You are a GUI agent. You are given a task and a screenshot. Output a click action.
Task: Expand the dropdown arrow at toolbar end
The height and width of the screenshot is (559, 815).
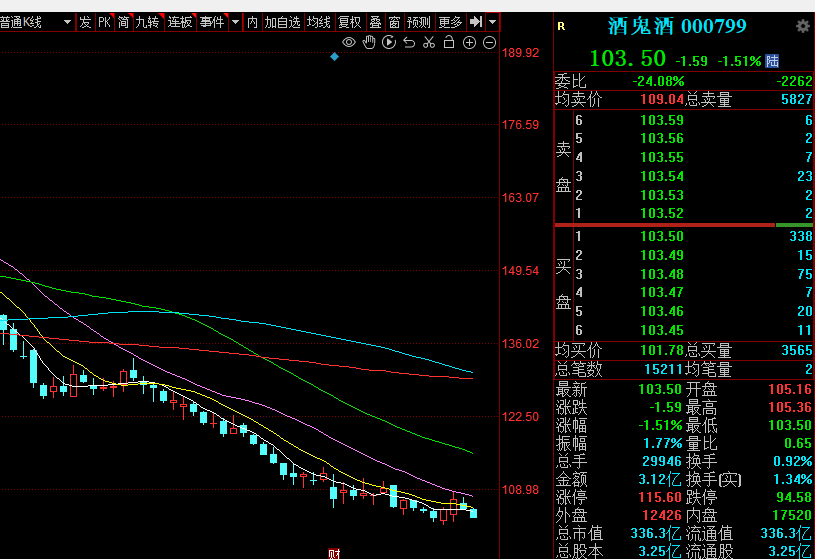pyautogui.click(x=492, y=22)
